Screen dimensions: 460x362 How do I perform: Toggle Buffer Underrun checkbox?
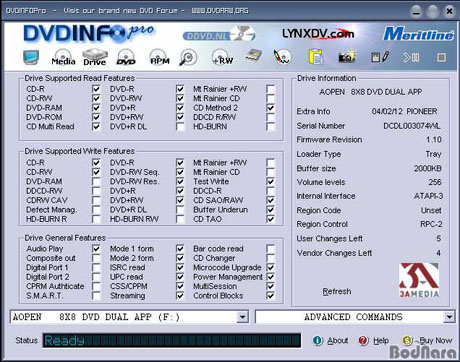[x=270, y=210]
